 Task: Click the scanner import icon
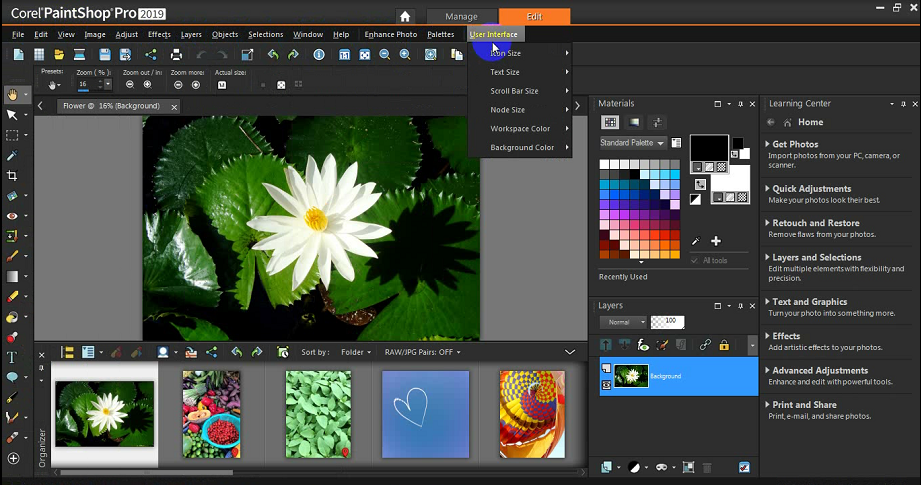[79, 55]
